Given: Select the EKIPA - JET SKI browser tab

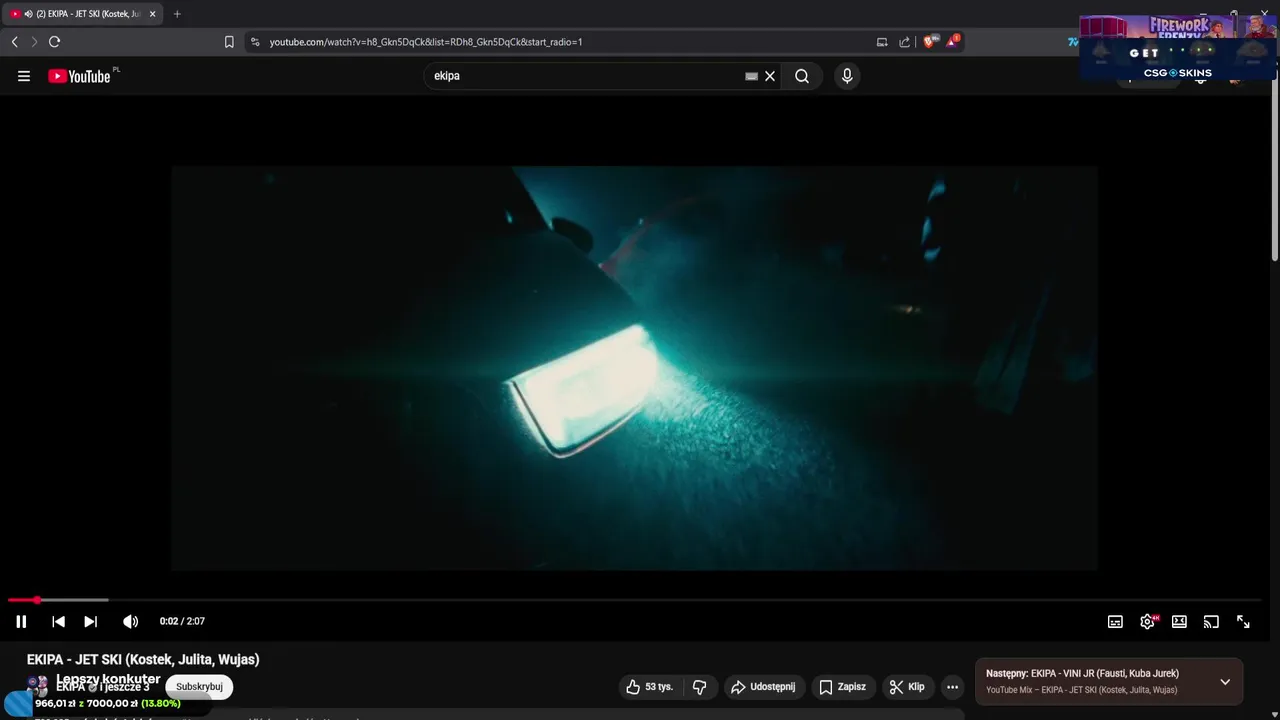Looking at the screenshot, I should [82, 14].
